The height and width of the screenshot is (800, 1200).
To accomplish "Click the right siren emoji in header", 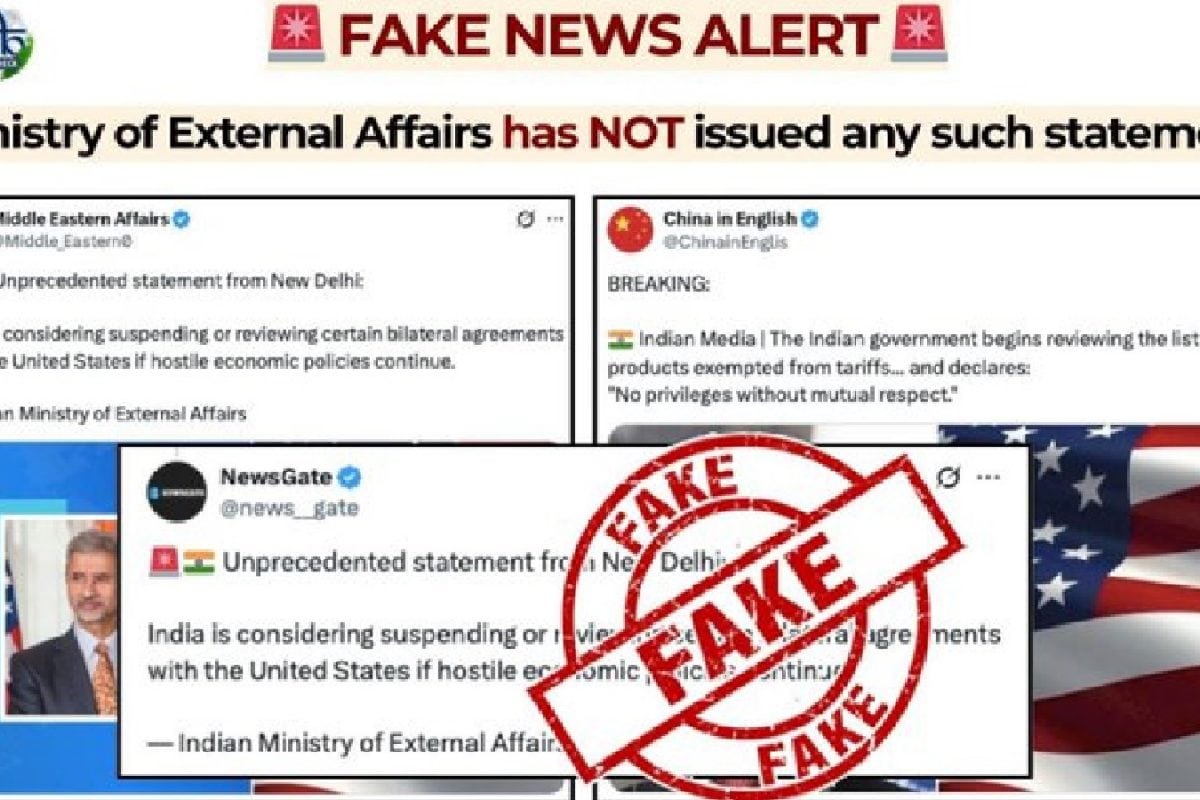I will tap(918, 34).
